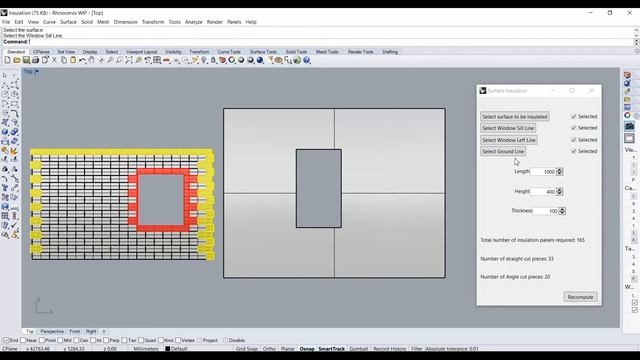Click the Paste clipboard icon
Image resolution: width=640 pixels, height=360 pixels.
point(73,60)
